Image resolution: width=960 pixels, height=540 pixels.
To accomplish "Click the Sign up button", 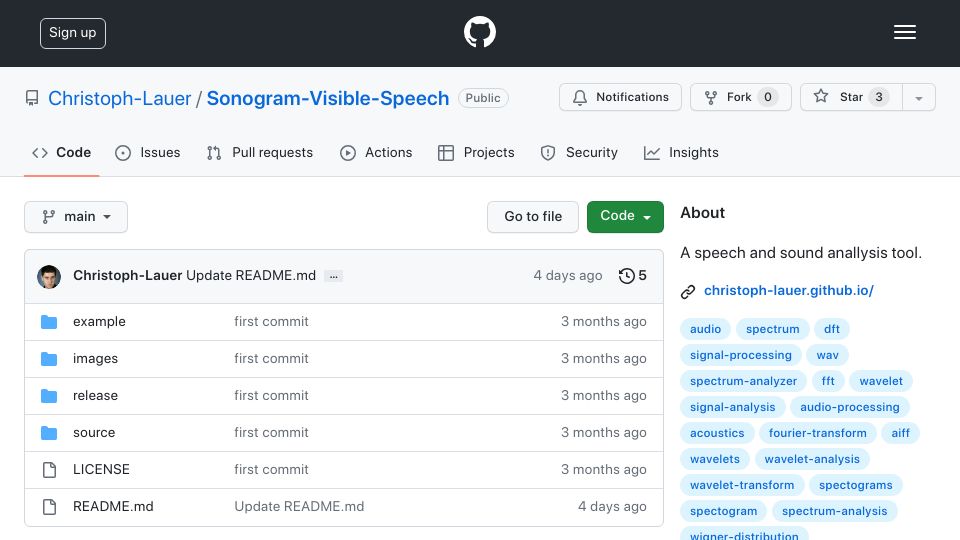I will point(73,33).
